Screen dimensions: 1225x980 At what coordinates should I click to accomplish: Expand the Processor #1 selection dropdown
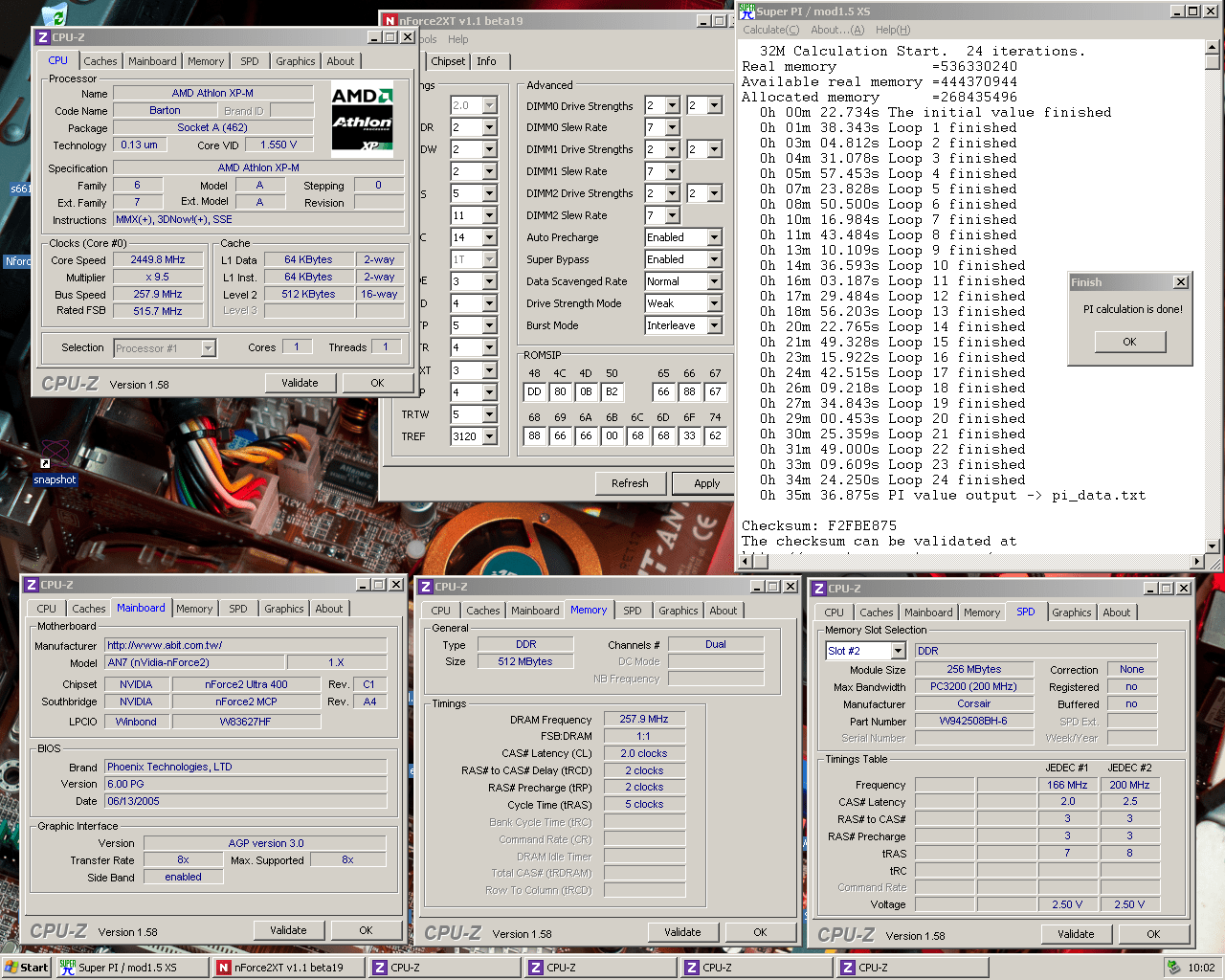[208, 348]
